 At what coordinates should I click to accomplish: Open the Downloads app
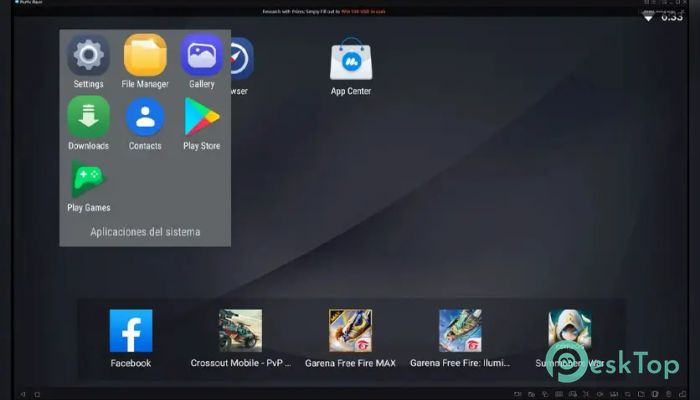tap(88, 117)
